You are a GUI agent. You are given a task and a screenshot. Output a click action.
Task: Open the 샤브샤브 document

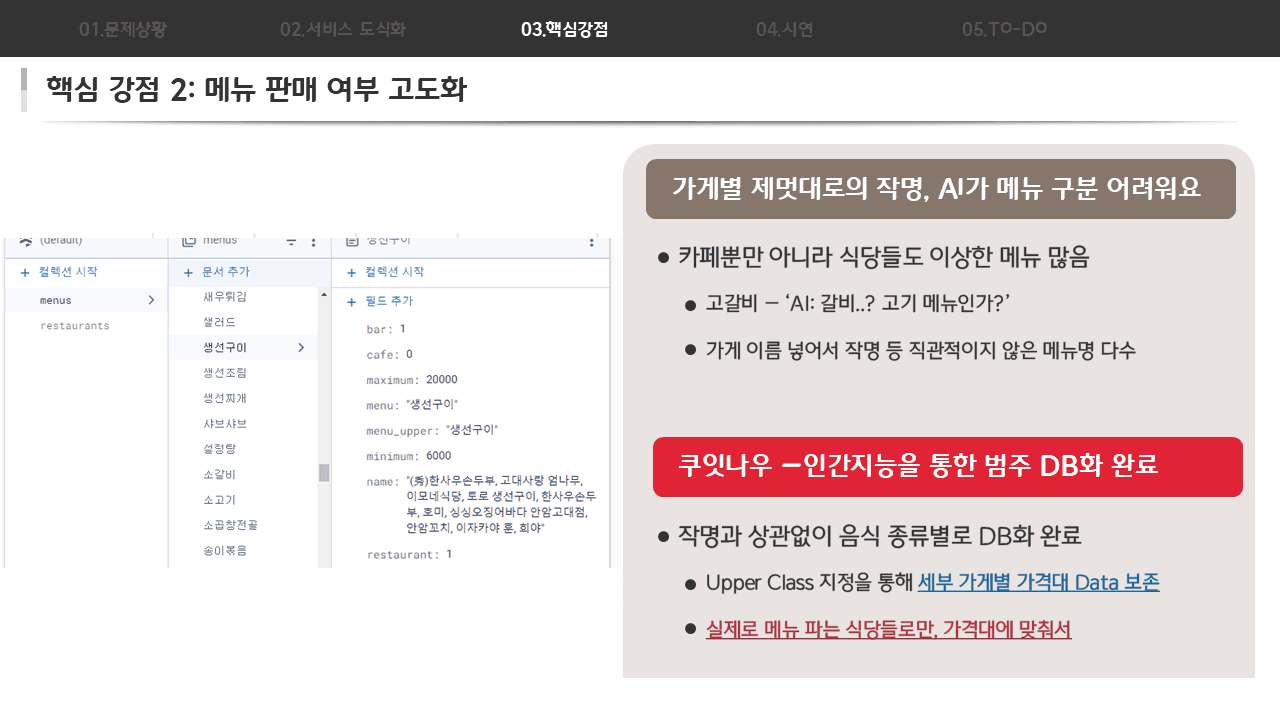225,424
